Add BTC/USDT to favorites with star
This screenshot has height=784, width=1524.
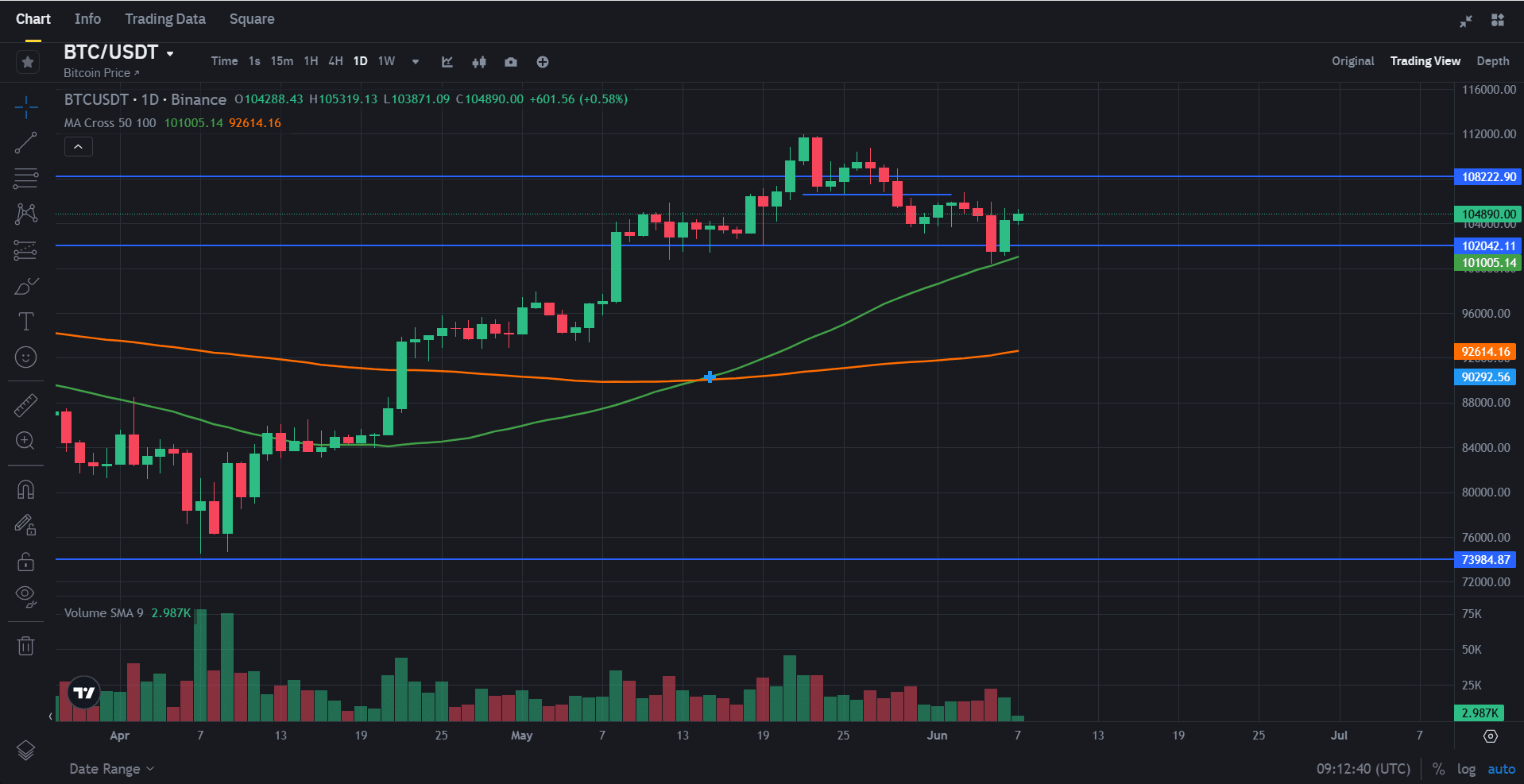point(28,62)
